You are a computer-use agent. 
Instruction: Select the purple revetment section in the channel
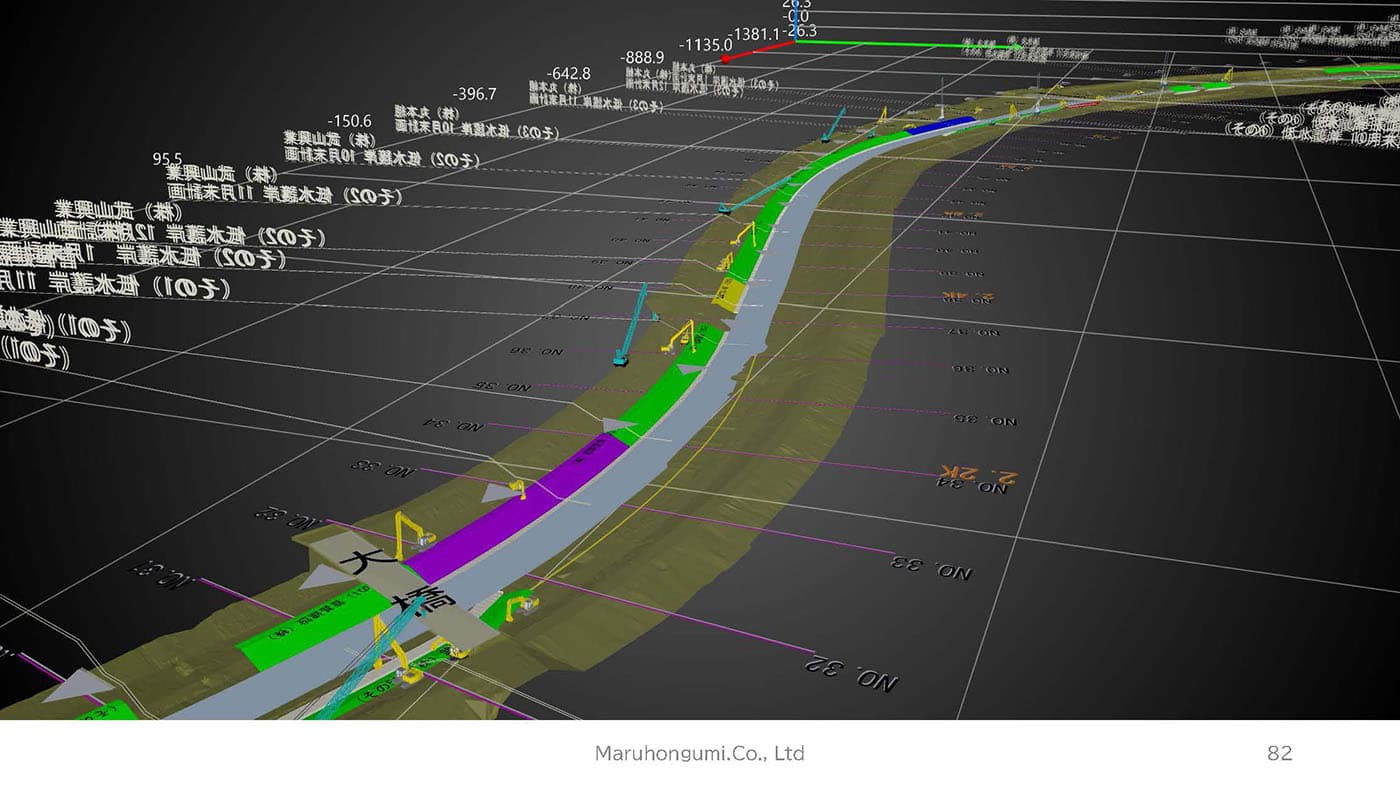tap(518, 512)
